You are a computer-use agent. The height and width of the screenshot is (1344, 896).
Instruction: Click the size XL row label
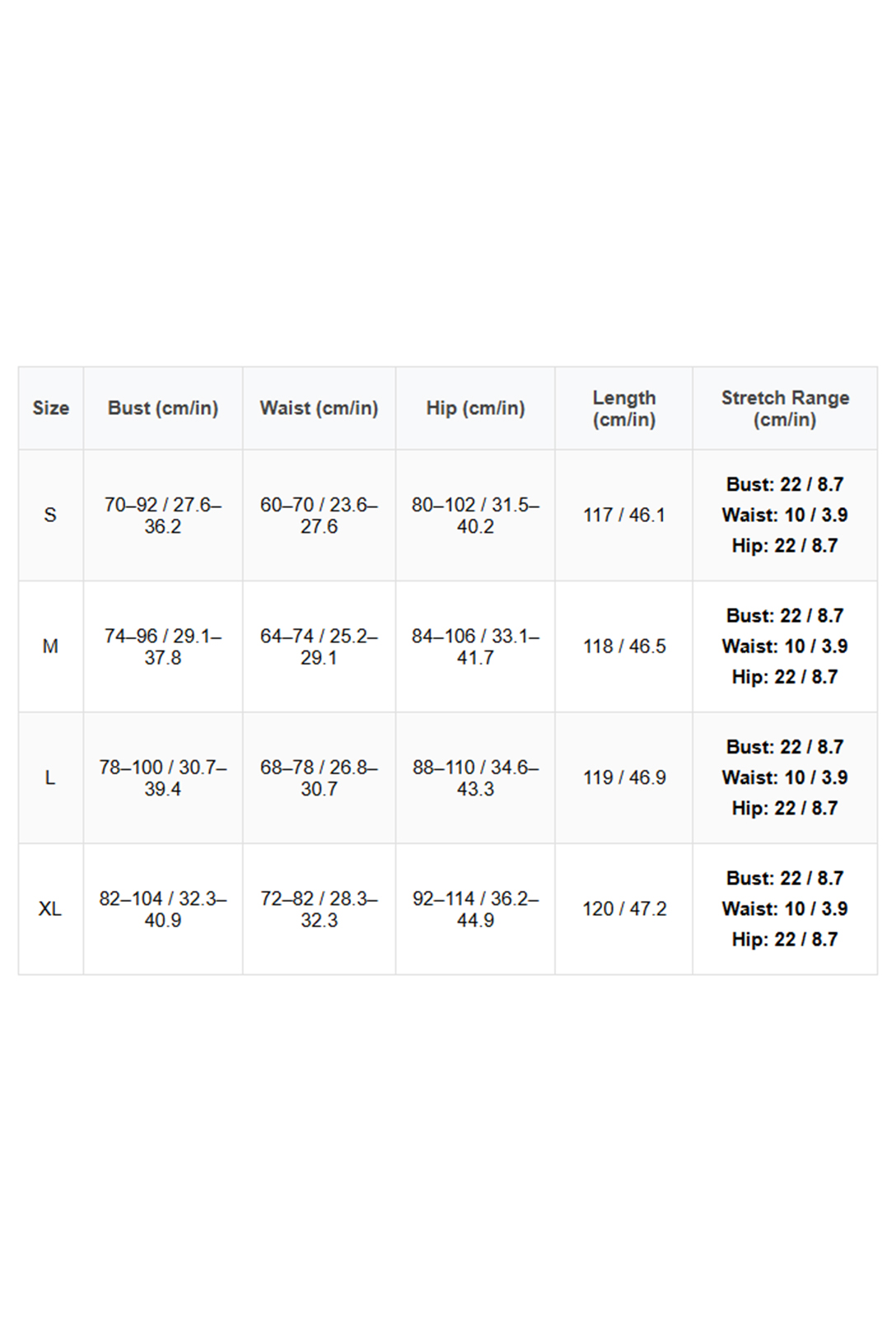(50, 909)
